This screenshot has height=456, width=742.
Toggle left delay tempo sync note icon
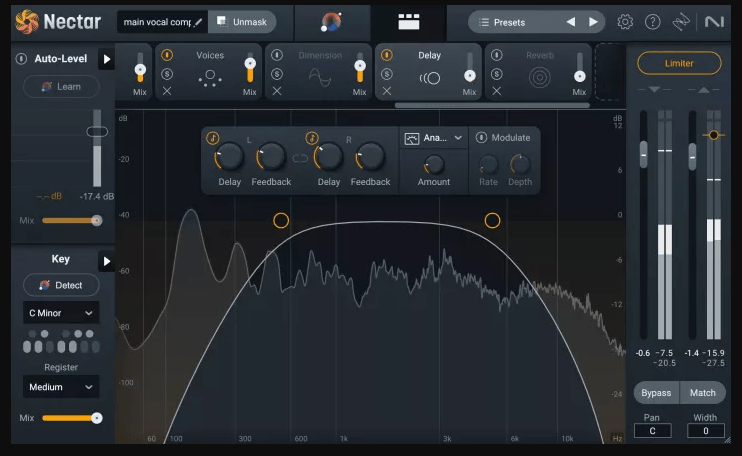pos(212,138)
